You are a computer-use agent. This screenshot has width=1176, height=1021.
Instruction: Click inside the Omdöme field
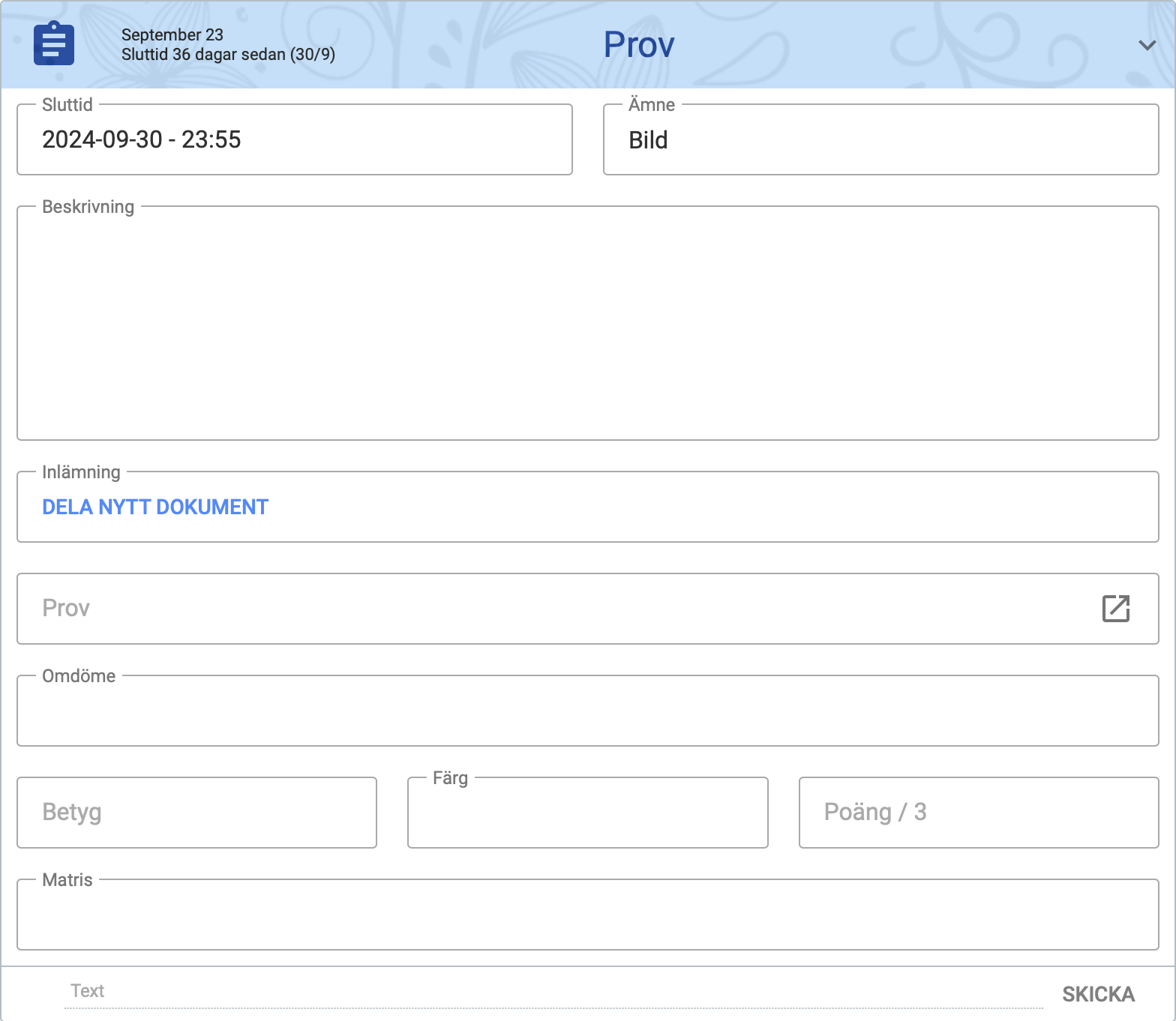pyautogui.click(x=587, y=711)
